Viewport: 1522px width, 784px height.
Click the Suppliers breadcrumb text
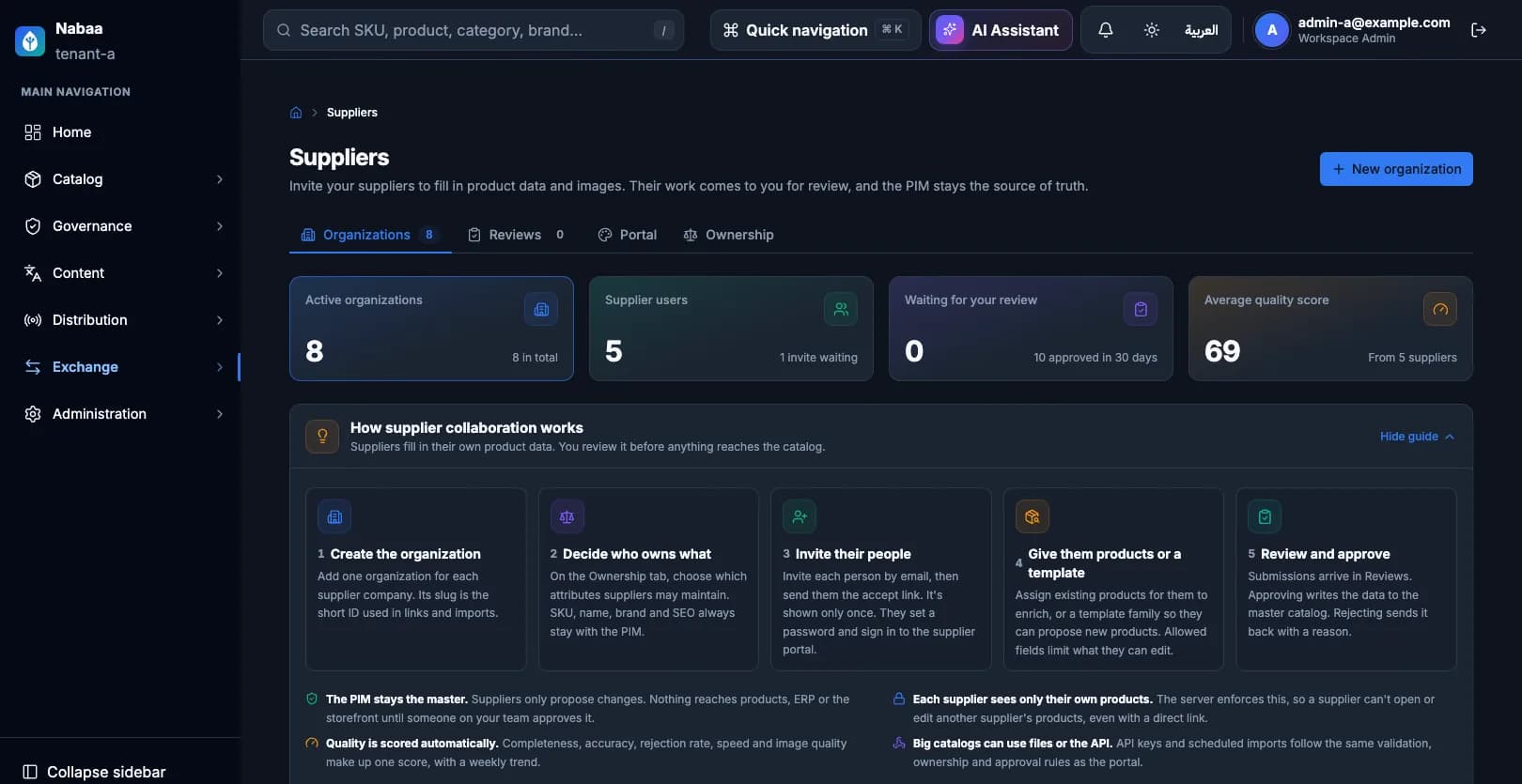click(352, 113)
